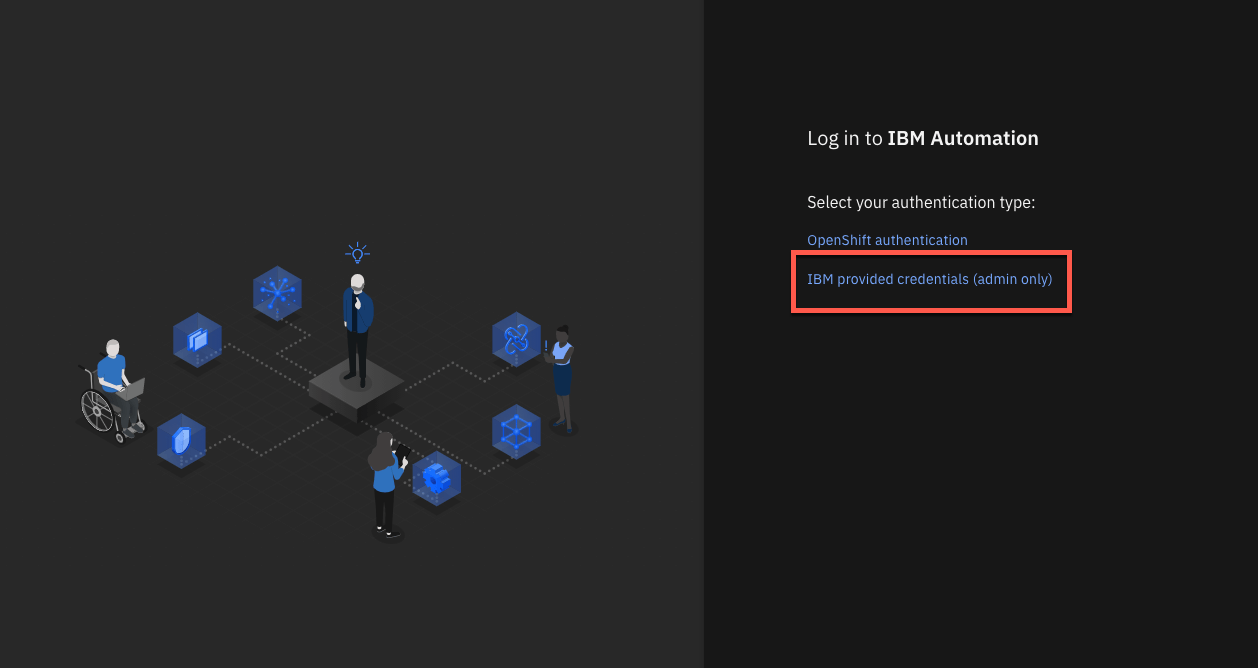
Task: Select IBM provided credentials (admin only)
Action: (x=930, y=279)
